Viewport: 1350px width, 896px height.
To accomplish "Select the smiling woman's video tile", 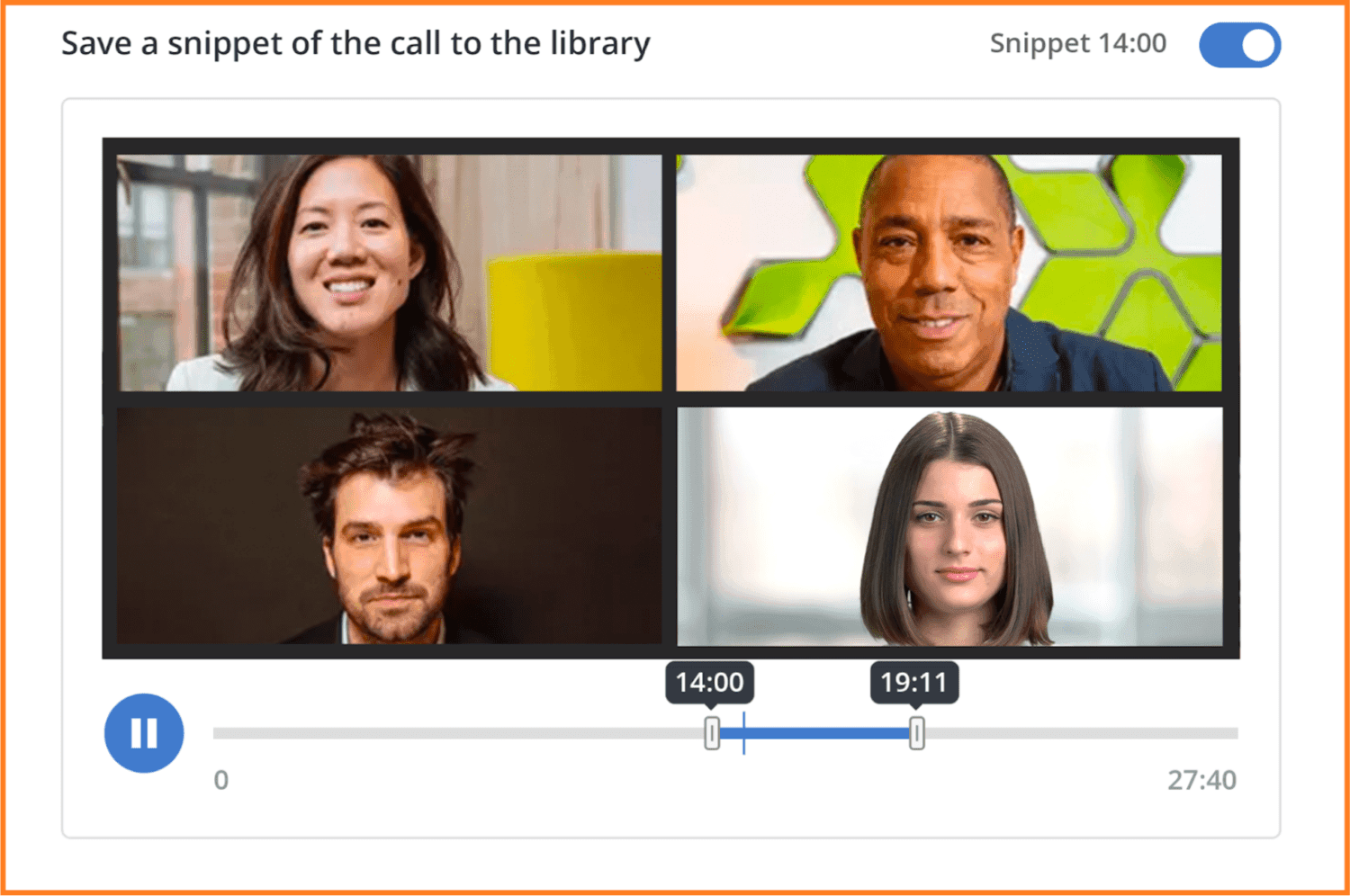I will (x=389, y=273).
